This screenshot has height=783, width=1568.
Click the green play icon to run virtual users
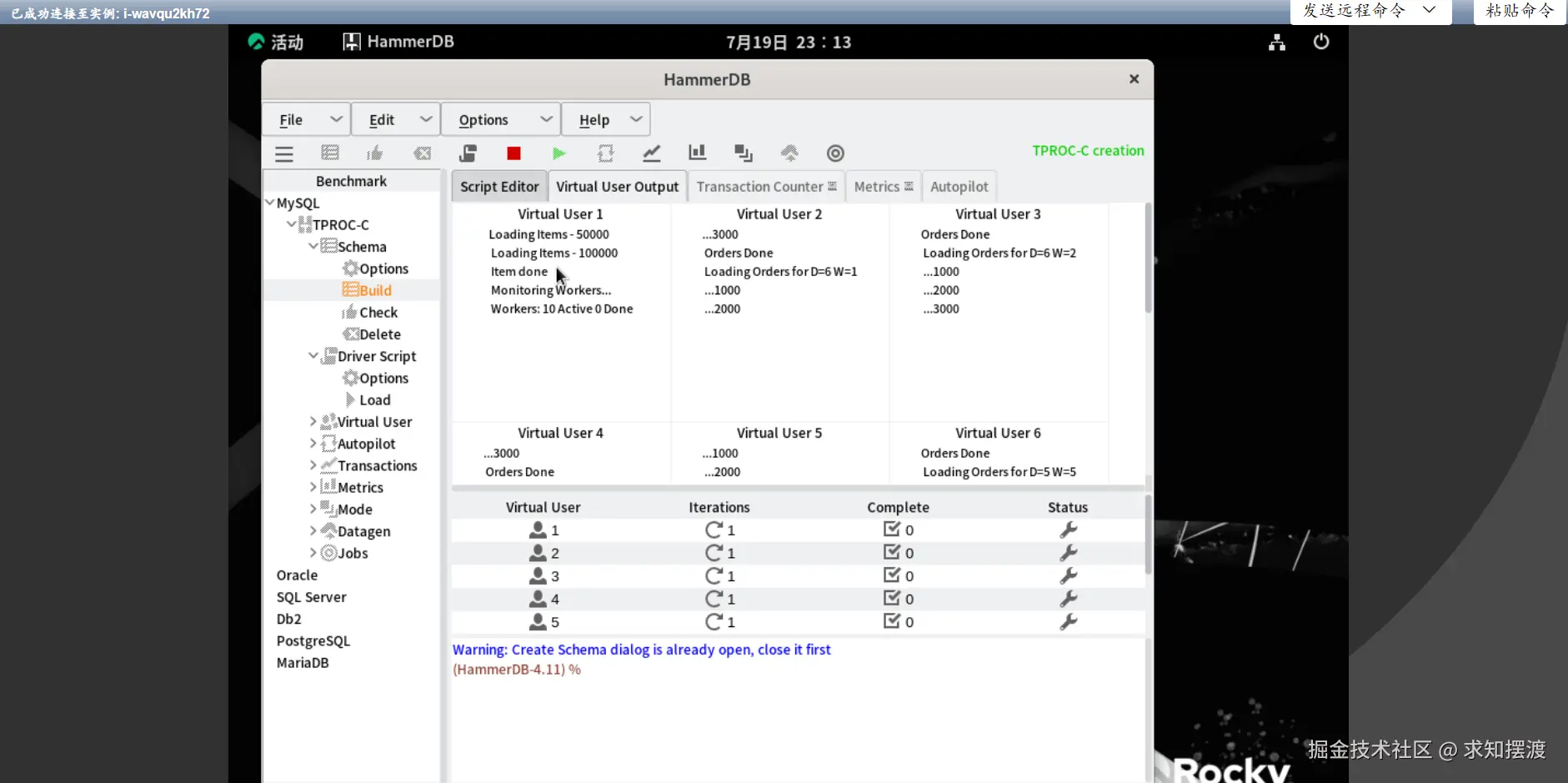[x=559, y=153]
